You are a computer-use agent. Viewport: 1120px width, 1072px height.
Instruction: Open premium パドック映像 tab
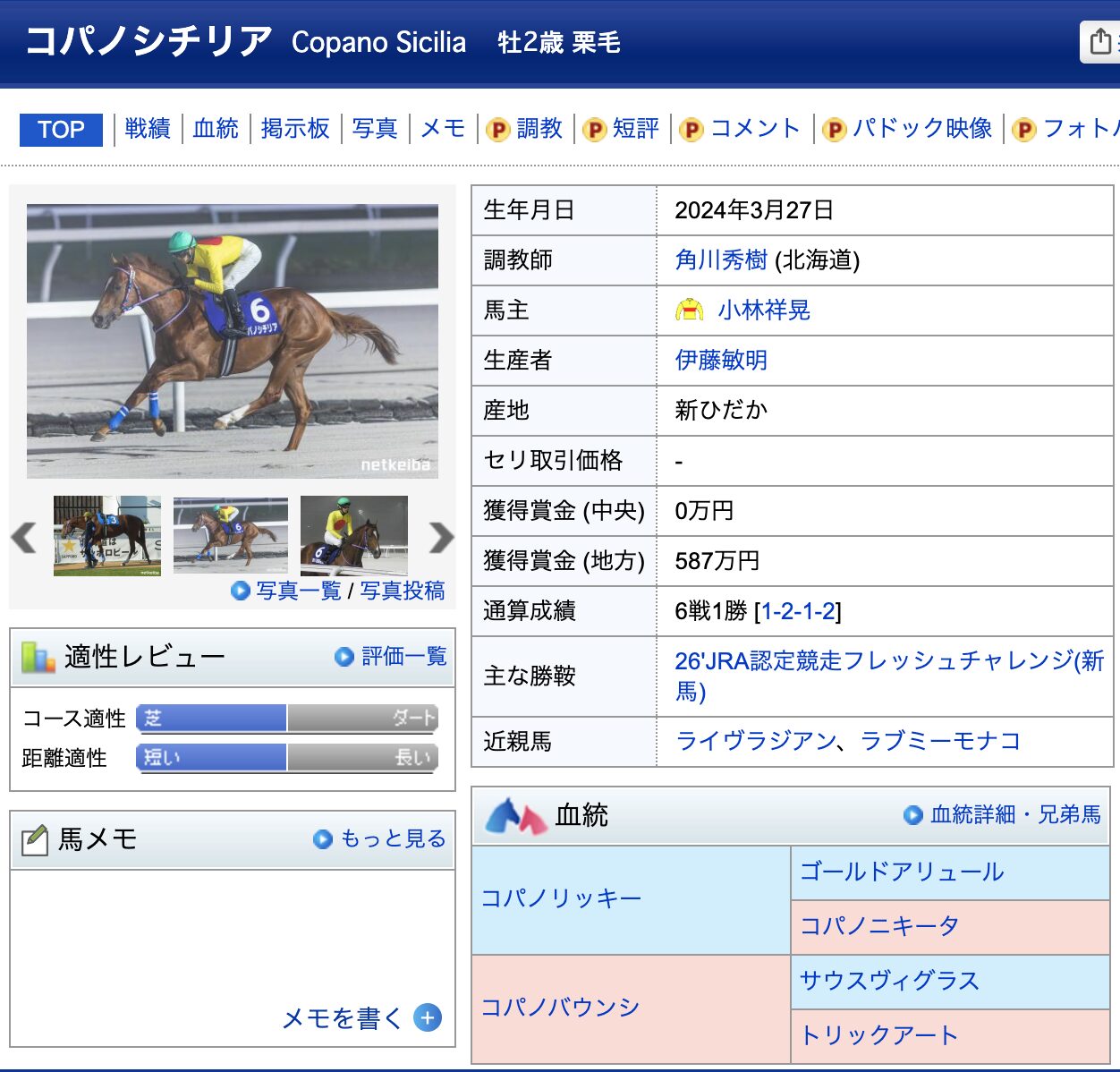coord(922,129)
